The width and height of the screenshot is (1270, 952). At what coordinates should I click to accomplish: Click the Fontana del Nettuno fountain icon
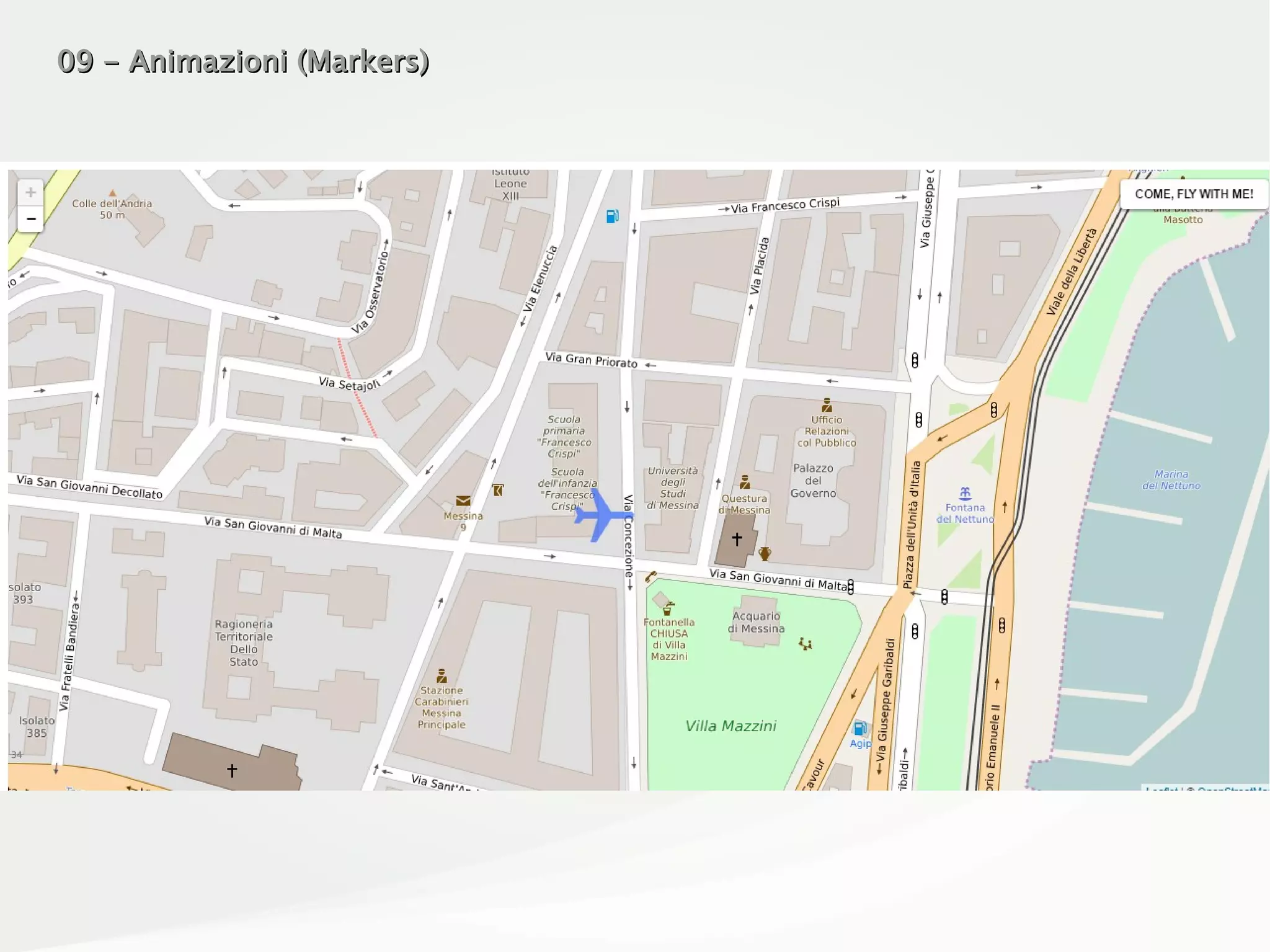(965, 494)
